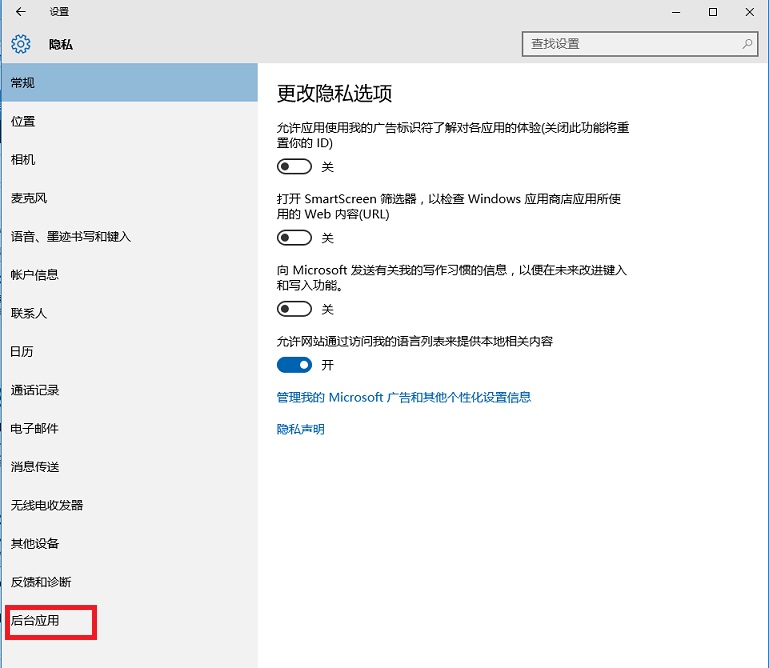Image resolution: width=769 pixels, height=668 pixels.
Task: Open 帐户信息 privacy section
Action: coord(35,275)
